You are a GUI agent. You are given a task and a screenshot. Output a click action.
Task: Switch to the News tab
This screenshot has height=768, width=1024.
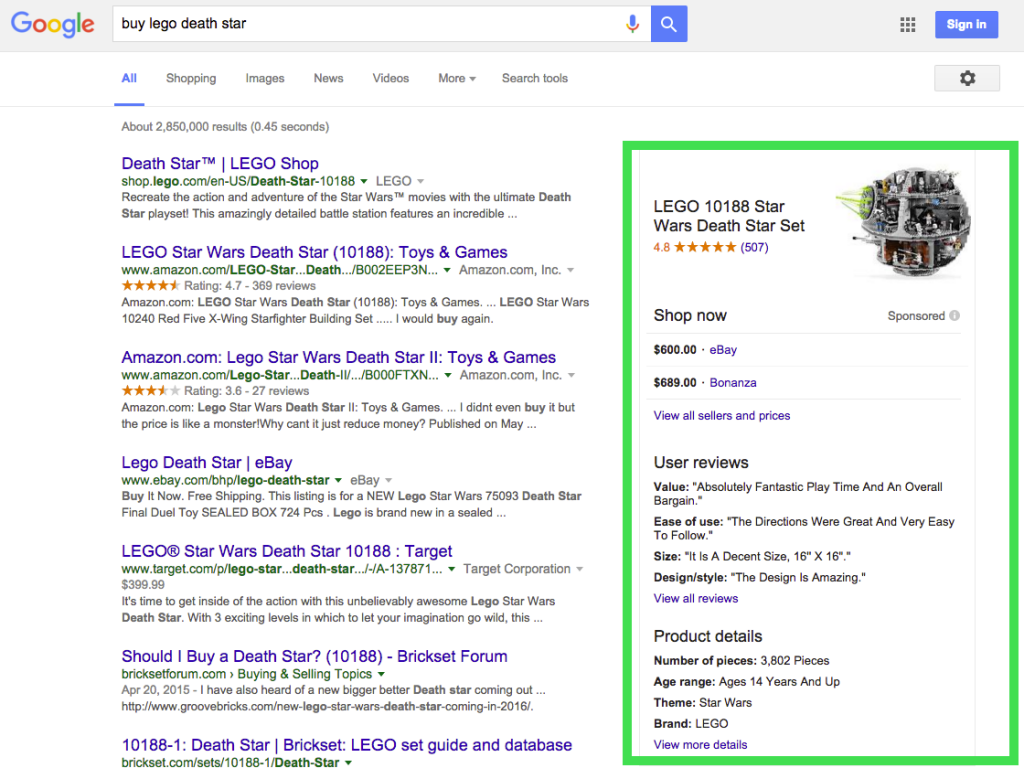[328, 78]
